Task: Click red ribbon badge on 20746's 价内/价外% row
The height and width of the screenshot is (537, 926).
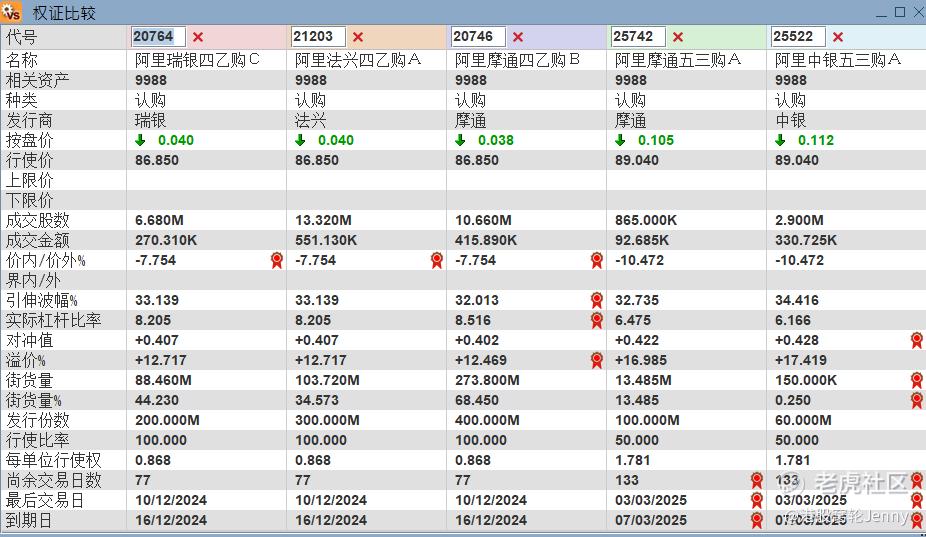Action: click(596, 260)
